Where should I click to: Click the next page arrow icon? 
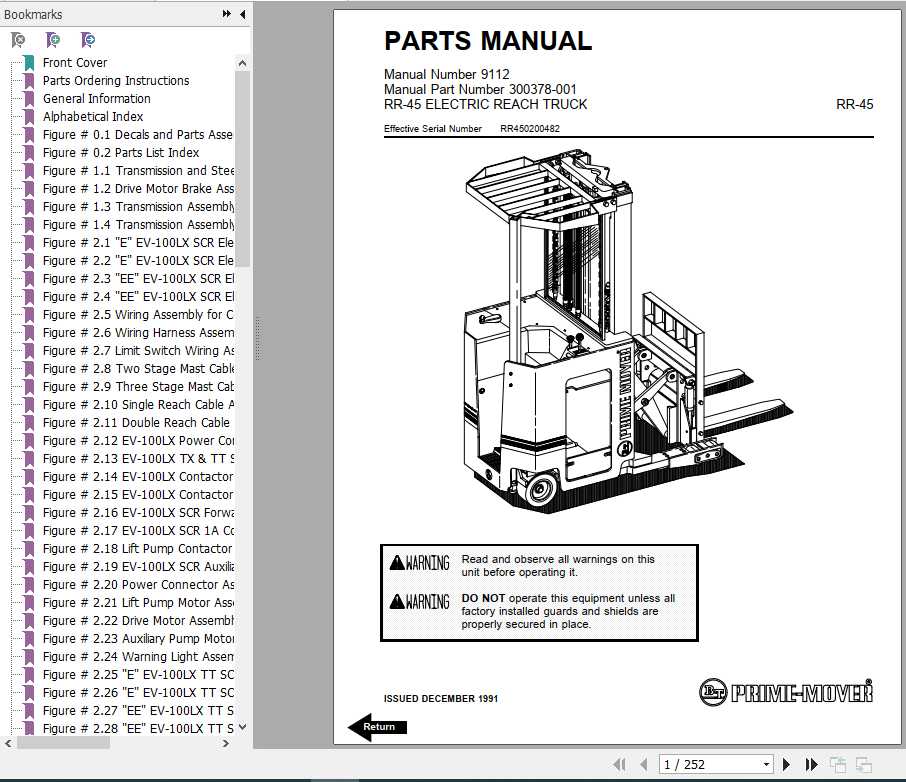pos(787,763)
